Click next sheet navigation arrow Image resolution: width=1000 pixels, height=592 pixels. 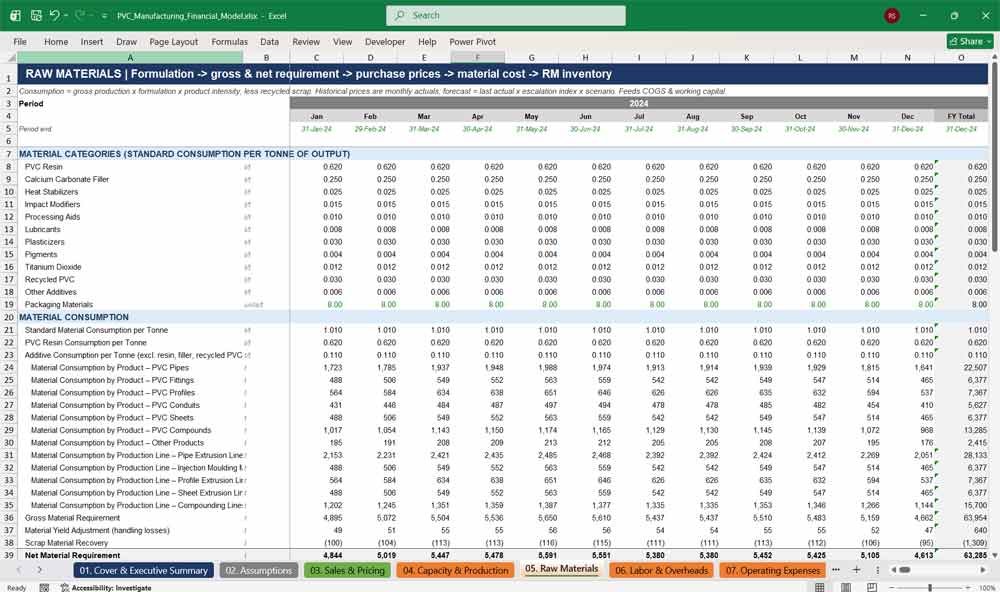point(40,570)
